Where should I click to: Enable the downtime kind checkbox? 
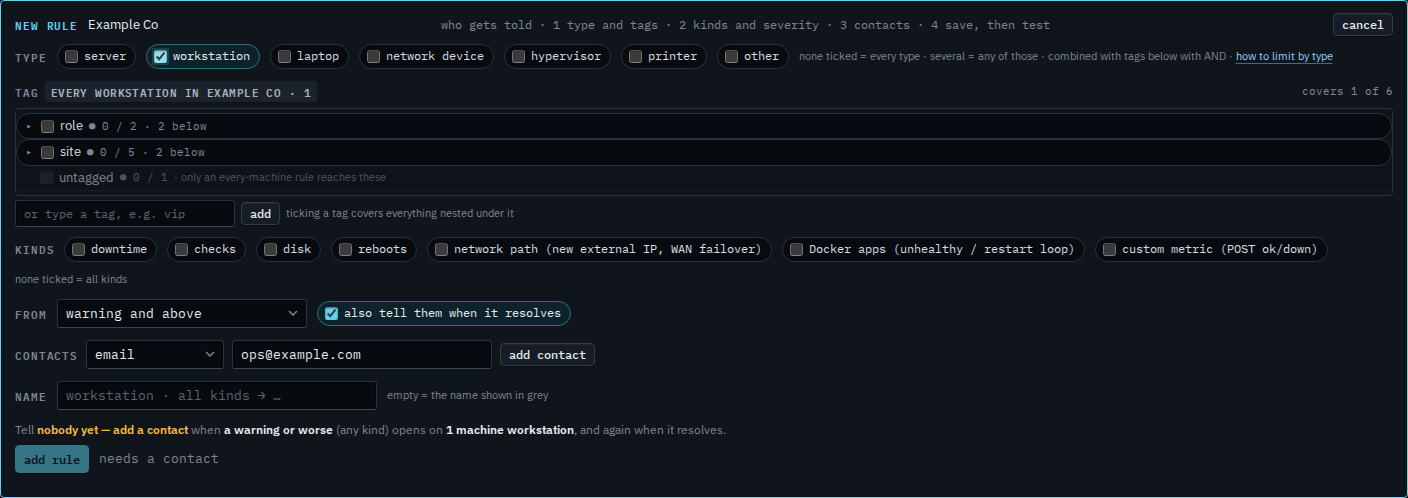pos(78,249)
